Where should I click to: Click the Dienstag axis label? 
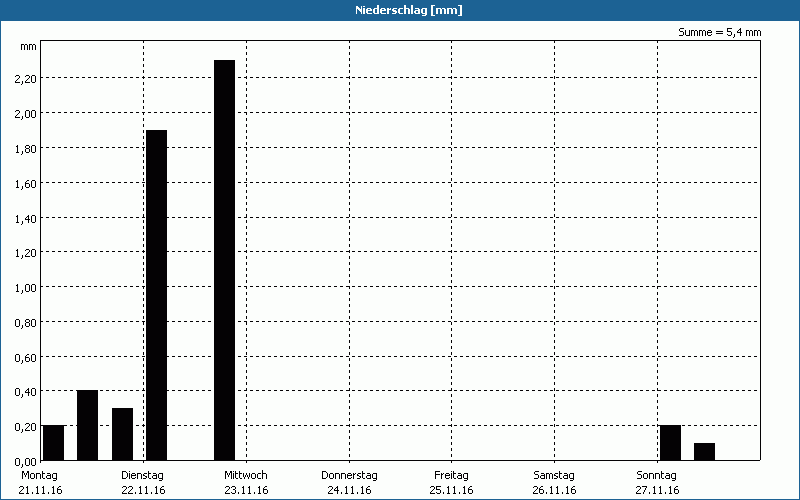pyautogui.click(x=142, y=475)
